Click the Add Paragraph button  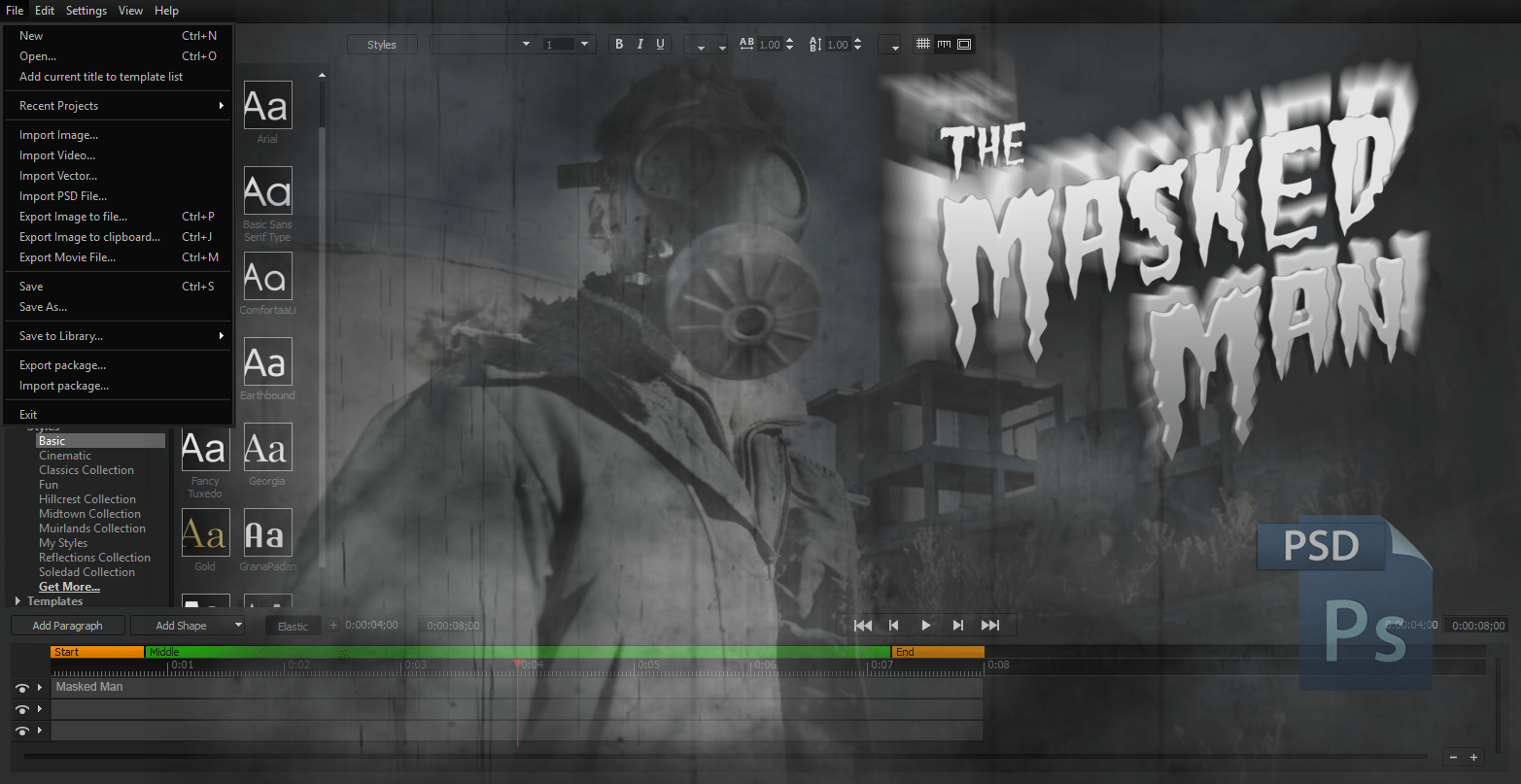67,626
